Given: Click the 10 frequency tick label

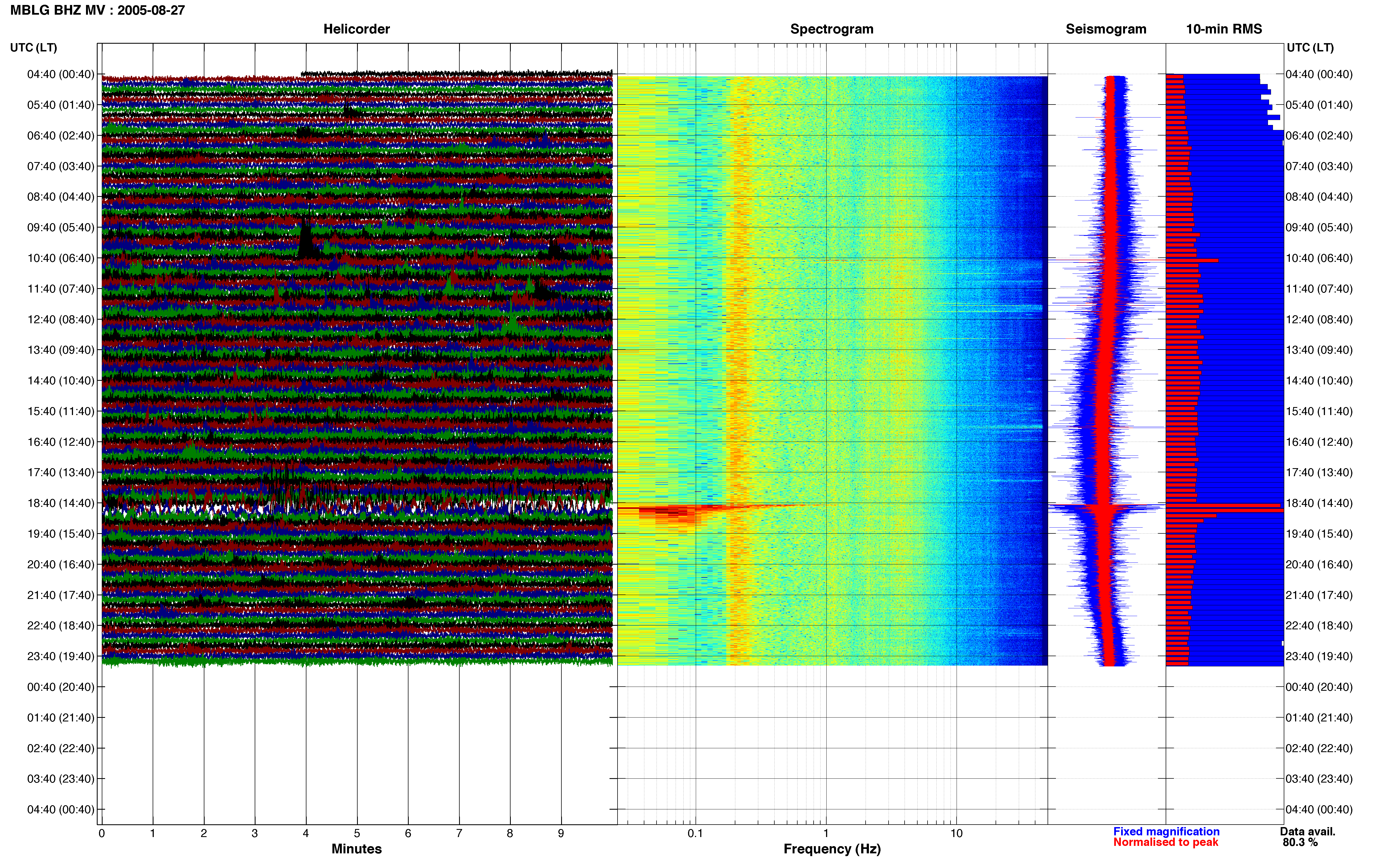Looking at the screenshot, I should tap(956, 833).
